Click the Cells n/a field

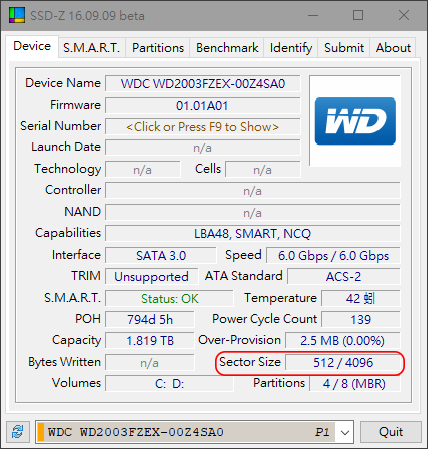(x=263, y=170)
